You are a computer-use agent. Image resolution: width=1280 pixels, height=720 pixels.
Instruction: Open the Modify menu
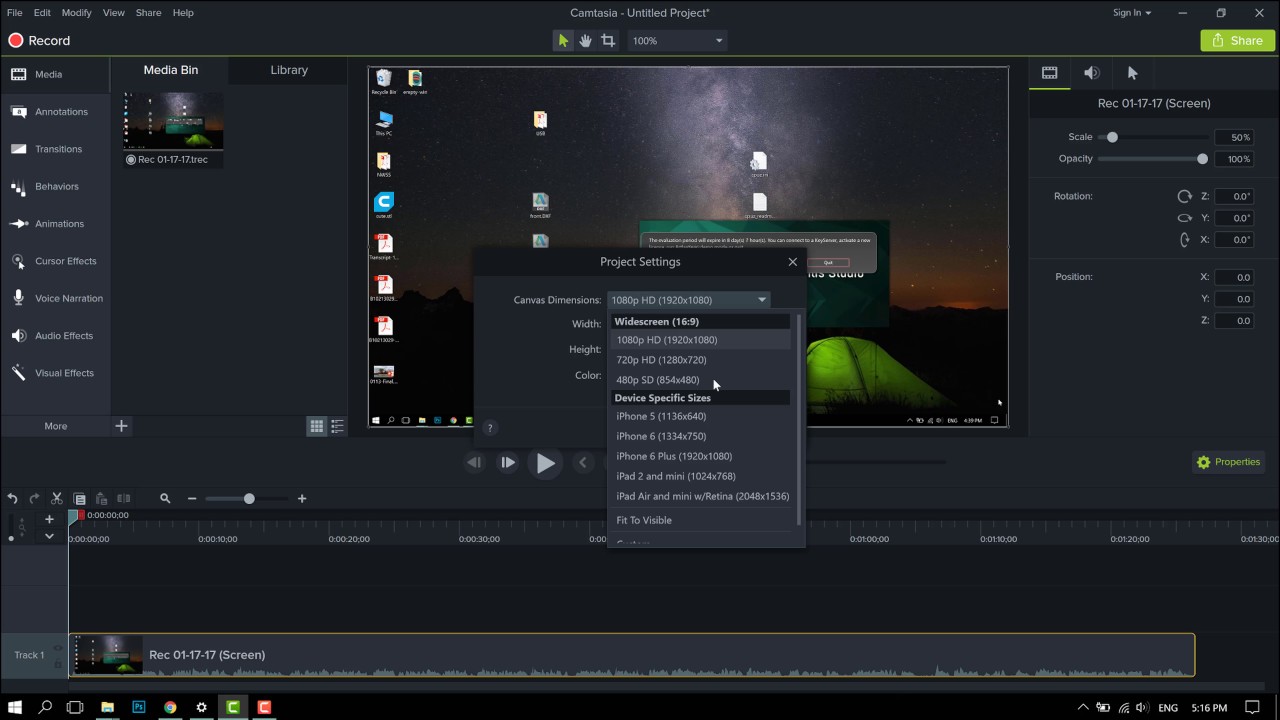pos(76,13)
